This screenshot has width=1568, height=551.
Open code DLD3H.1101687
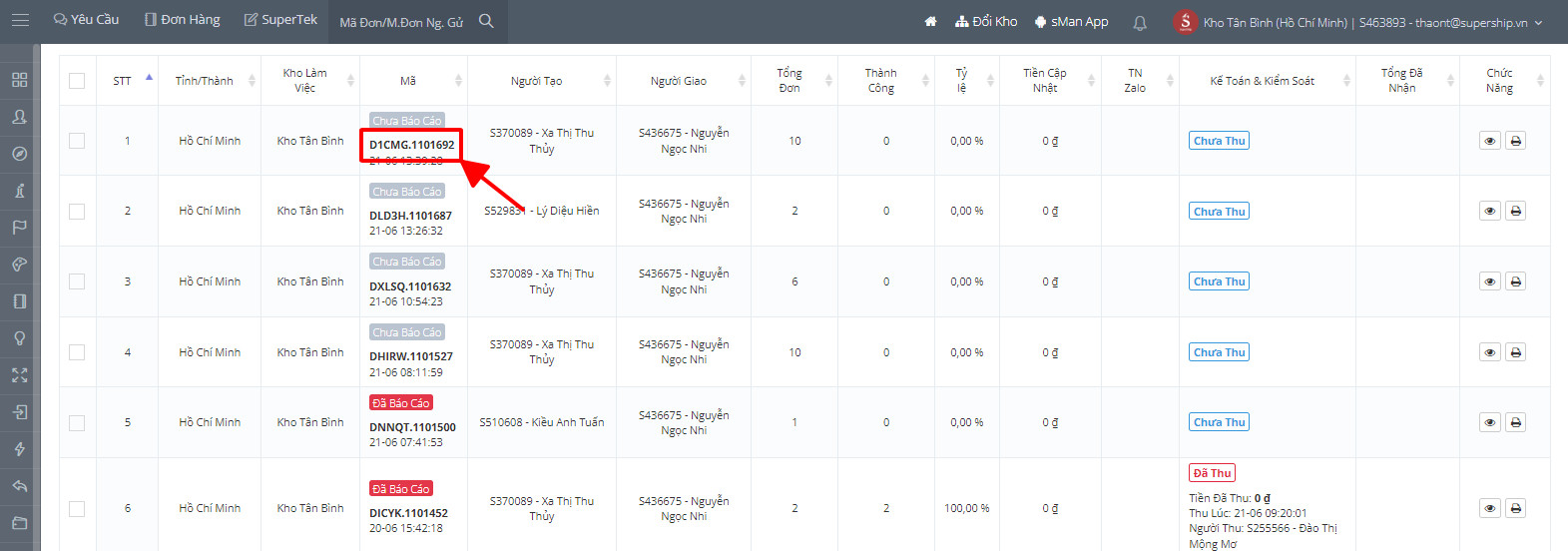pyautogui.click(x=410, y=216)
